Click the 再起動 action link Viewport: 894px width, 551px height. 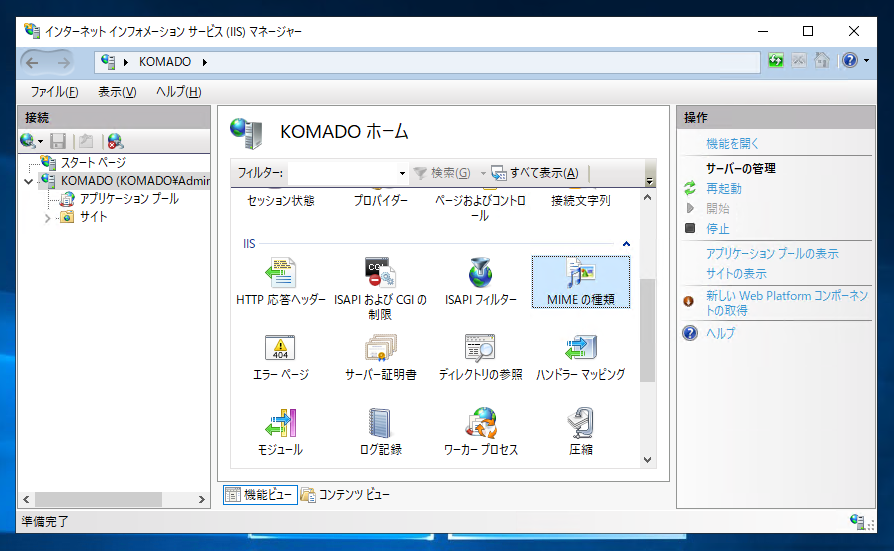click(724, 188)
